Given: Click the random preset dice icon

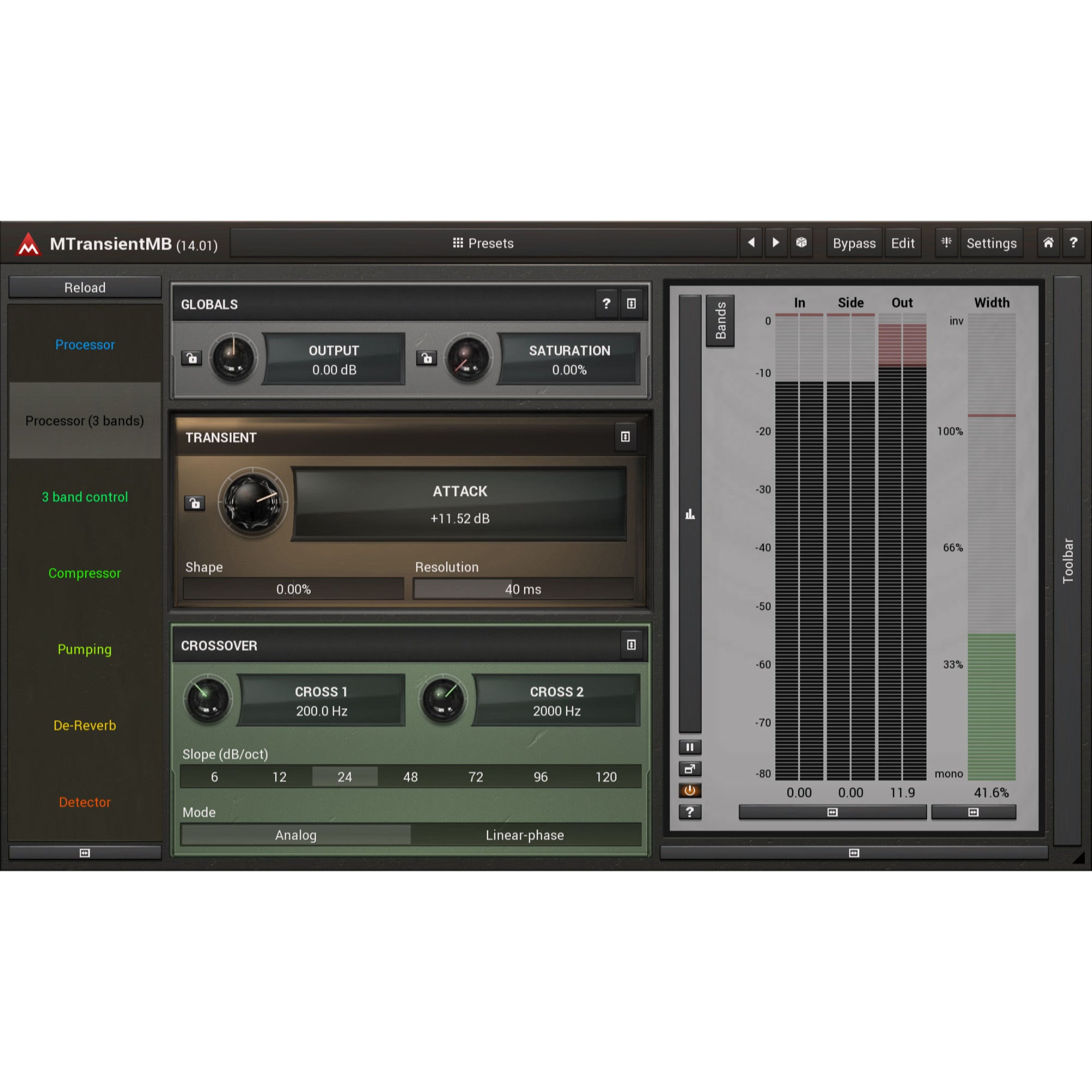Looking at the screenshot, I should point(801,242).
